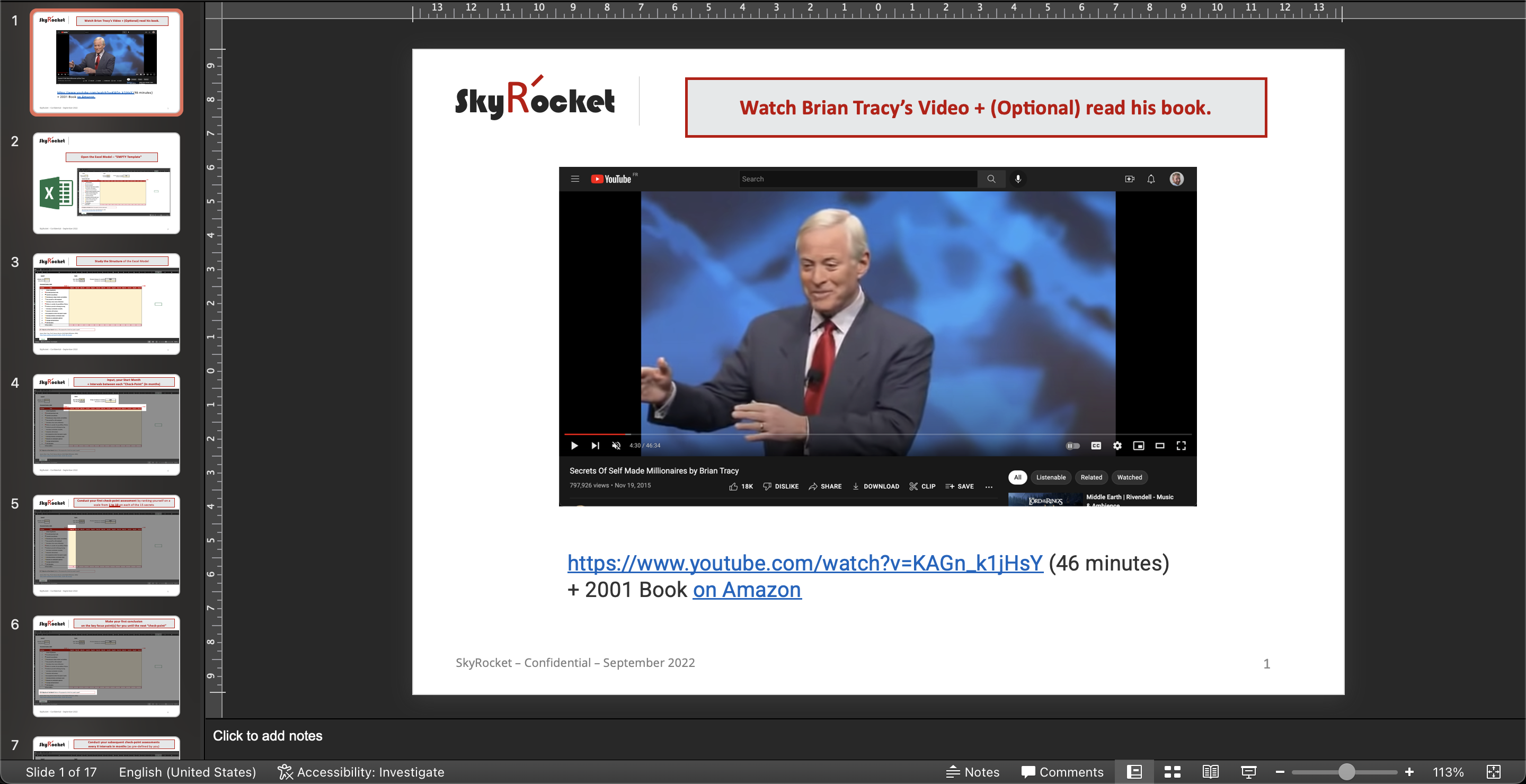Click the slide title text box
Screen dimensions: 1526x784
tap(975, 108)
